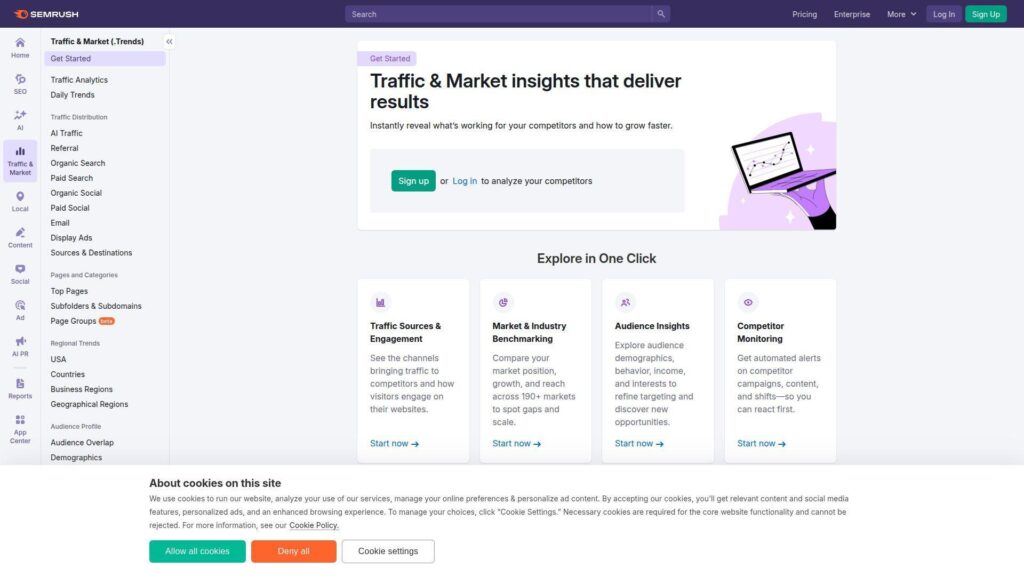1024x576 pixels.
Task: Select the Local toolkit icon
Action: [x=19, y=201]
